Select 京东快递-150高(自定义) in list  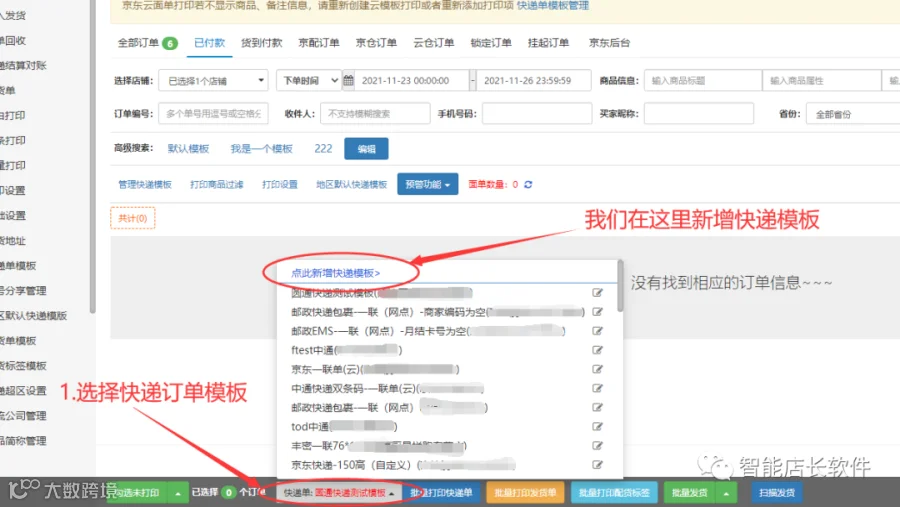(x=403, y=465)
